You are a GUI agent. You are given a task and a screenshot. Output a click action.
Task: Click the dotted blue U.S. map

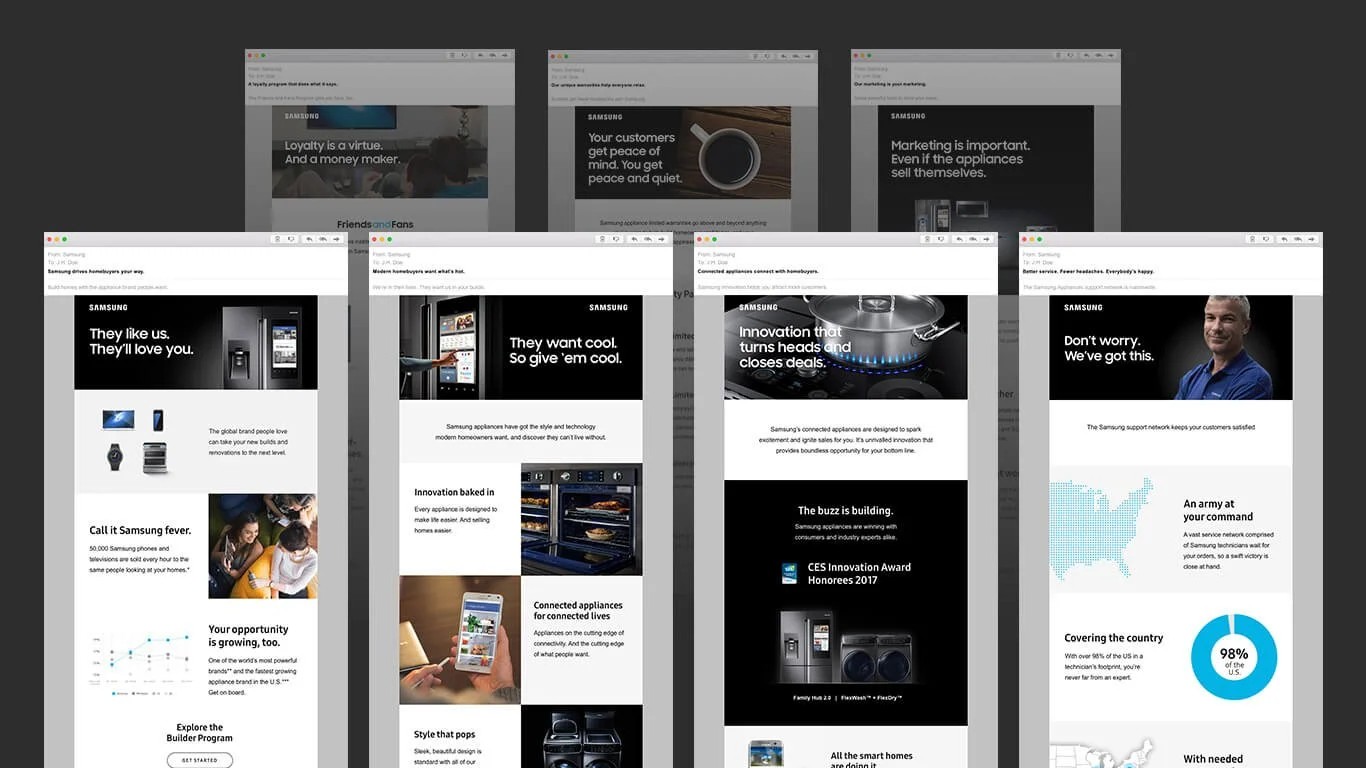click(x=1100, y=529)
